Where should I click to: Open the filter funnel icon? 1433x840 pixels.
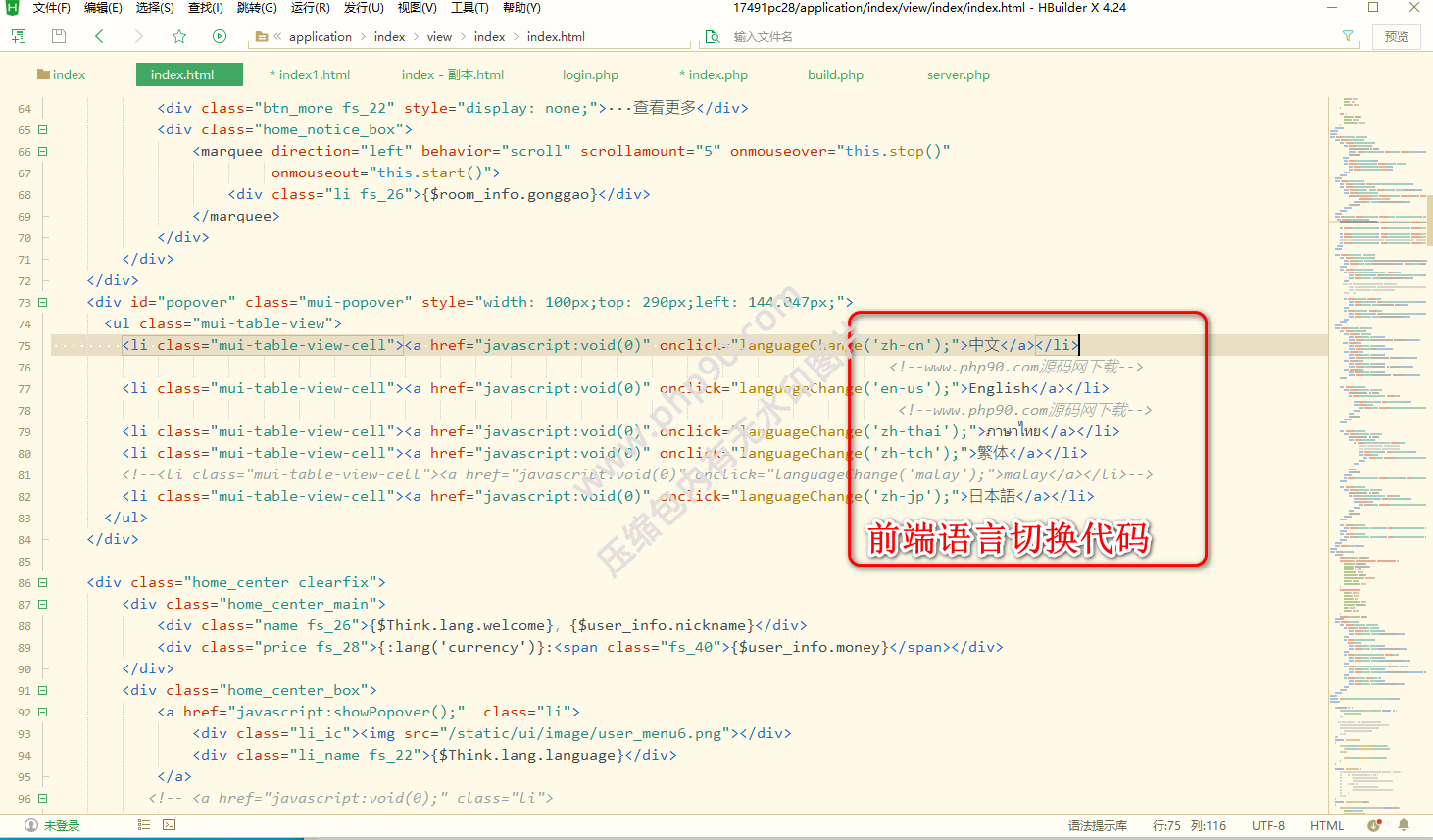[1348, 36]
